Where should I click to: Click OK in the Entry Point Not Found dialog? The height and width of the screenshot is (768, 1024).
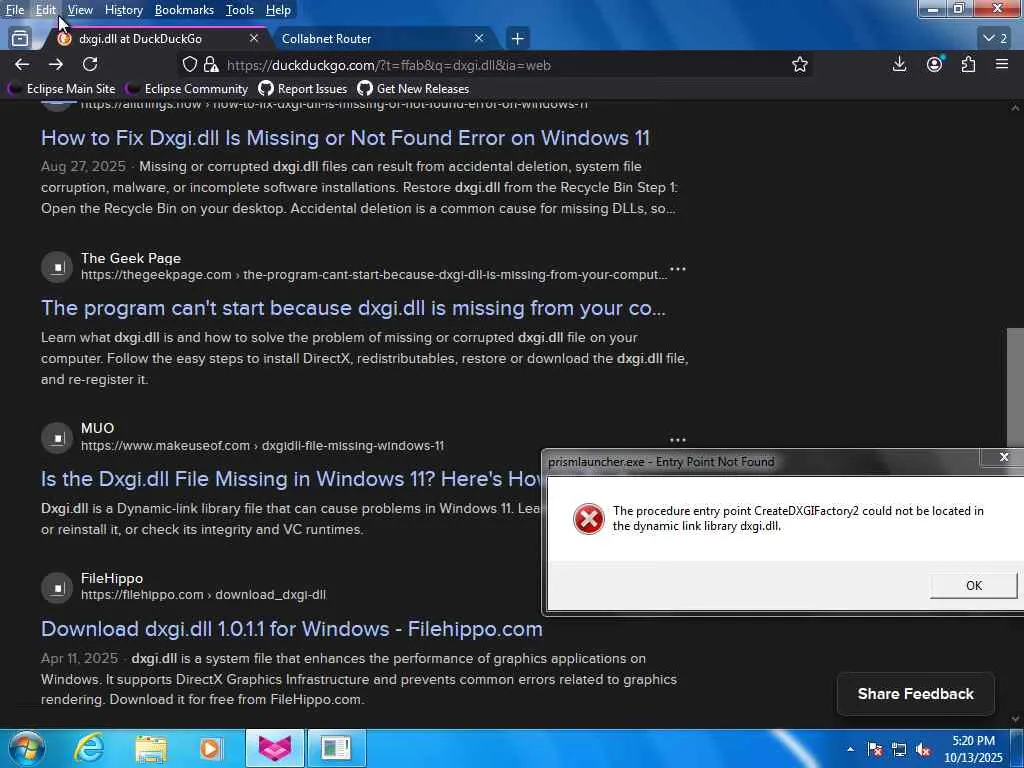(x=974, y=585)
